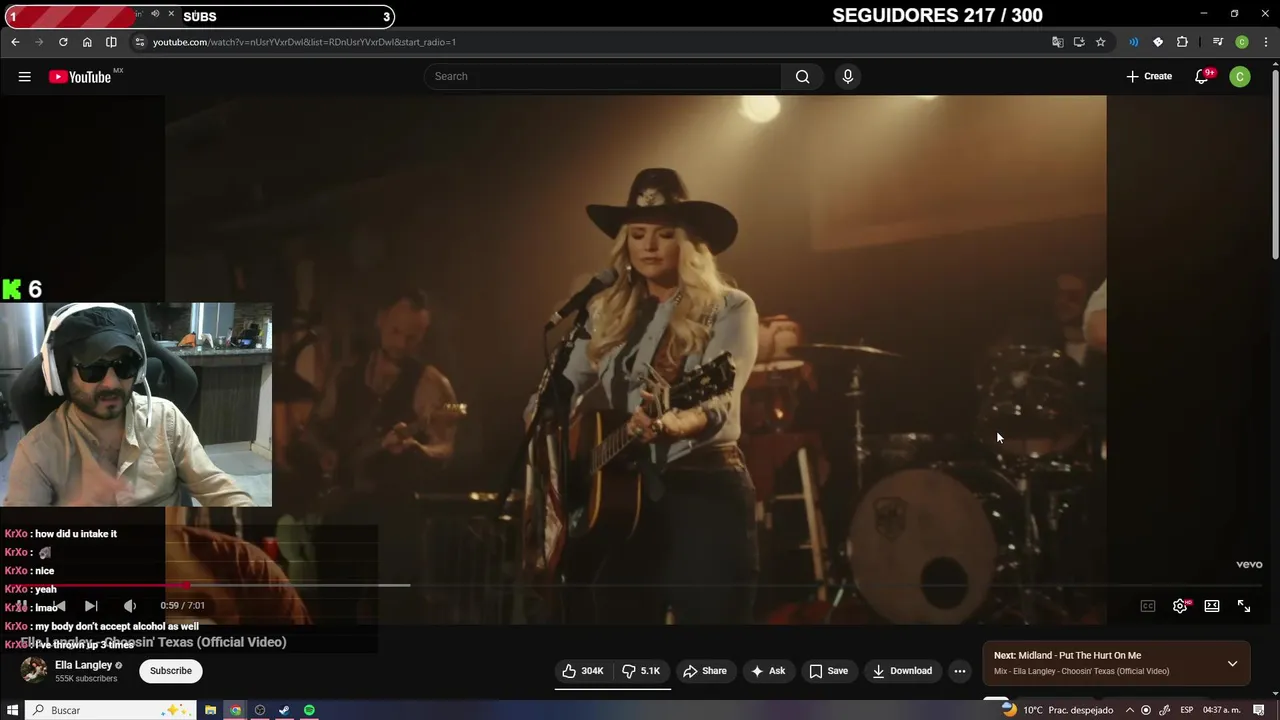Open the browser three-dot menu
This screenshot has height=720, width=1280.
pyautogui.click(x=1264, y=42)
